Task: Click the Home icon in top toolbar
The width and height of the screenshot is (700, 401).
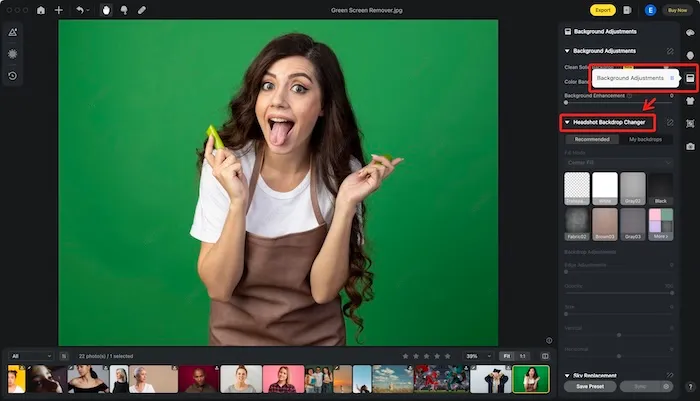Action: click(41, 10)
